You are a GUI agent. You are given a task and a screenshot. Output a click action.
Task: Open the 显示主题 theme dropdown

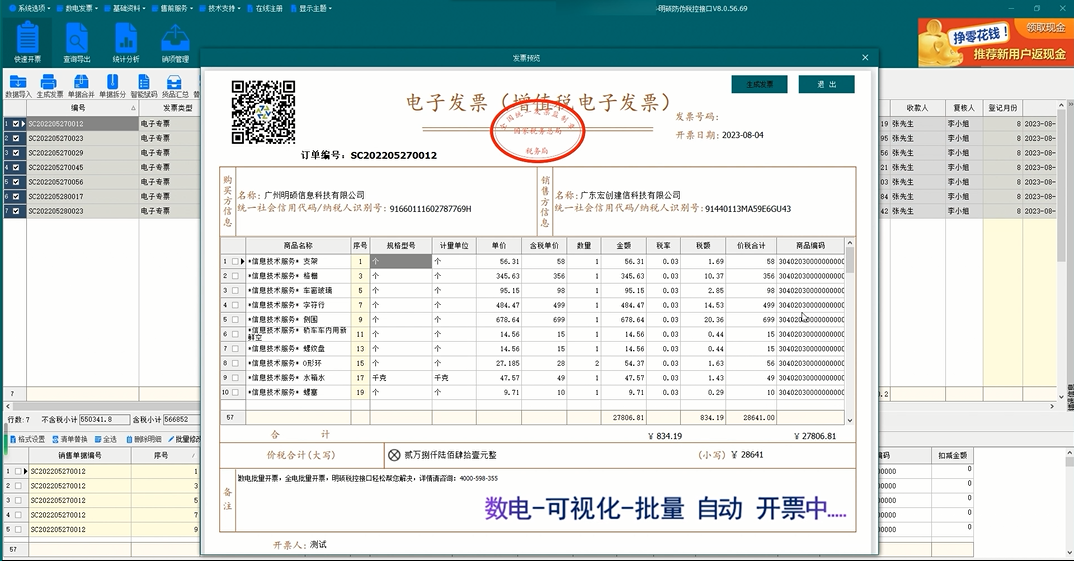pyautogui.click(x=314, y=8)
